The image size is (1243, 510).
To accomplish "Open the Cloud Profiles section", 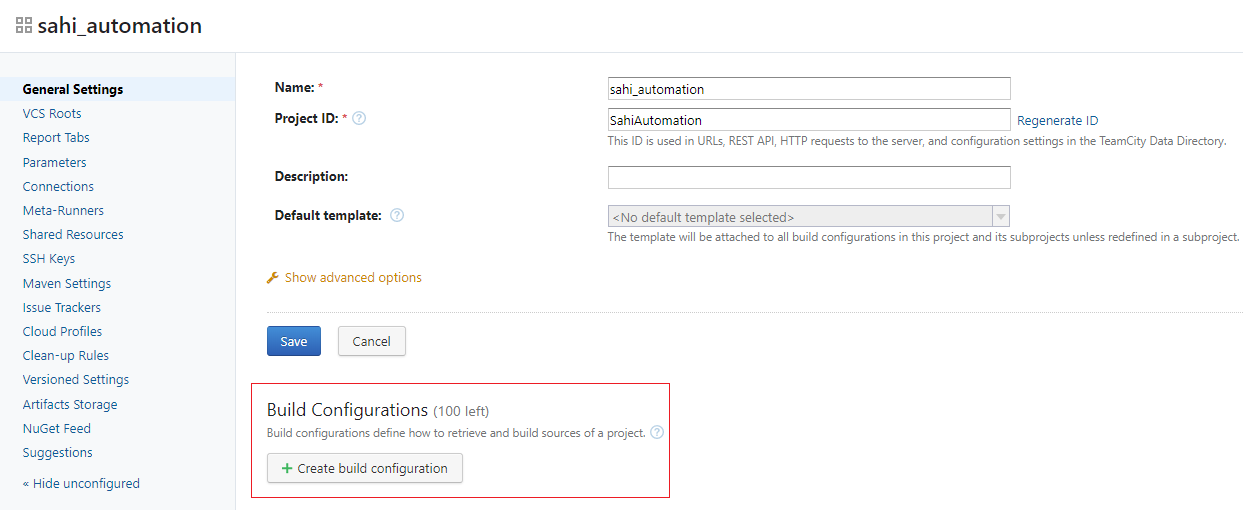I will tap(62, 331).
